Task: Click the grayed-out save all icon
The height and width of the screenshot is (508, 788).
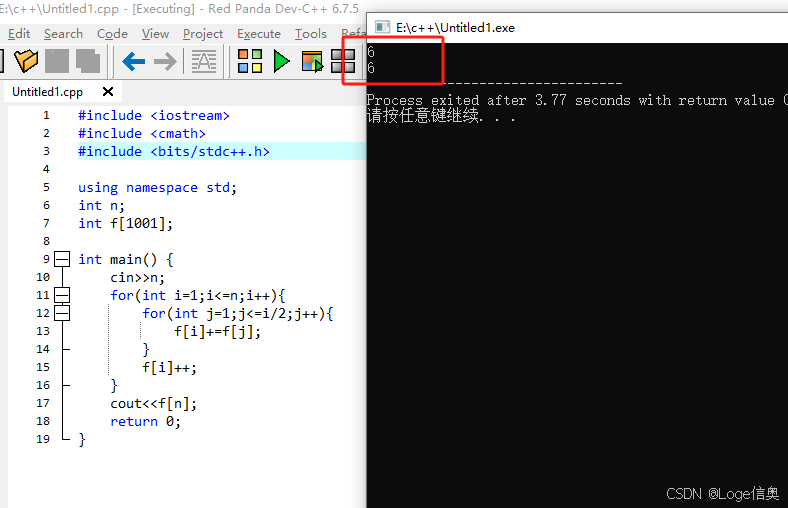Action: click(88, 61)
